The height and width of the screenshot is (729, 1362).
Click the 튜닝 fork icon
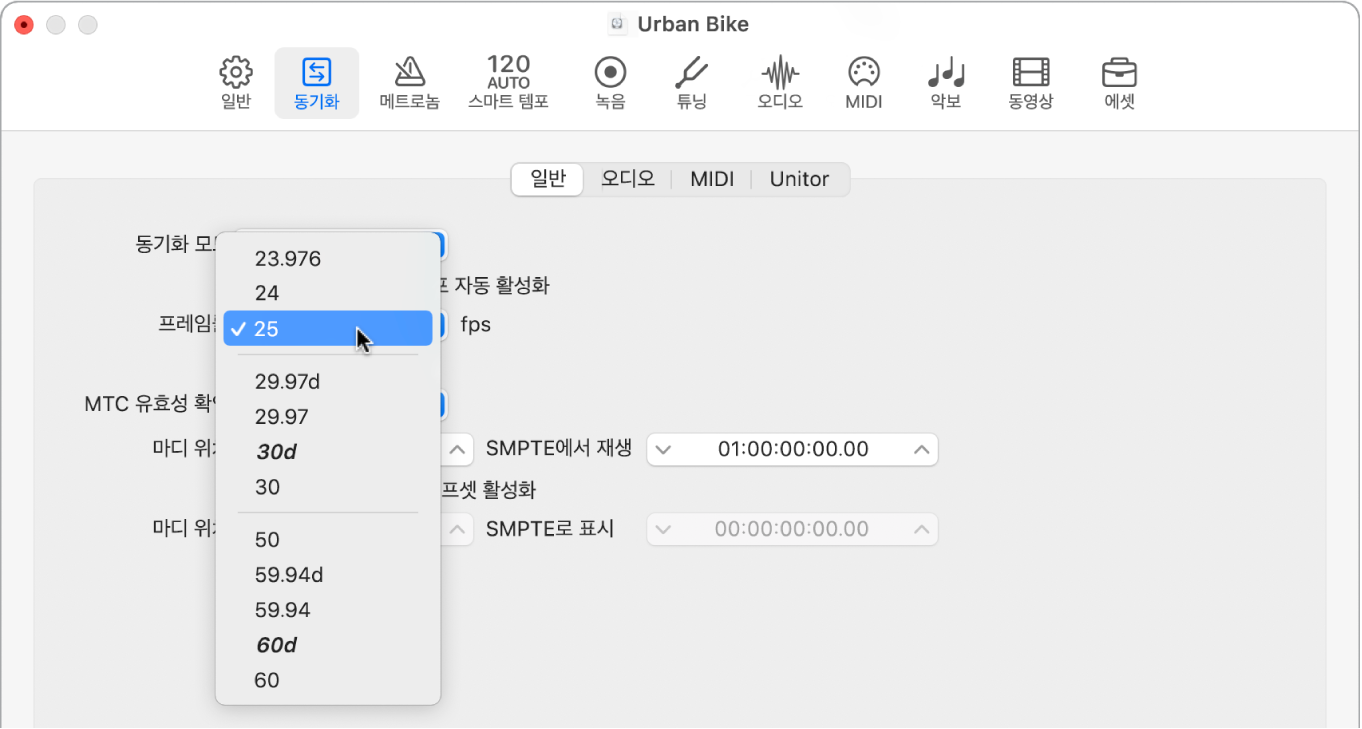pyautogui.click(x=694, y=82)
